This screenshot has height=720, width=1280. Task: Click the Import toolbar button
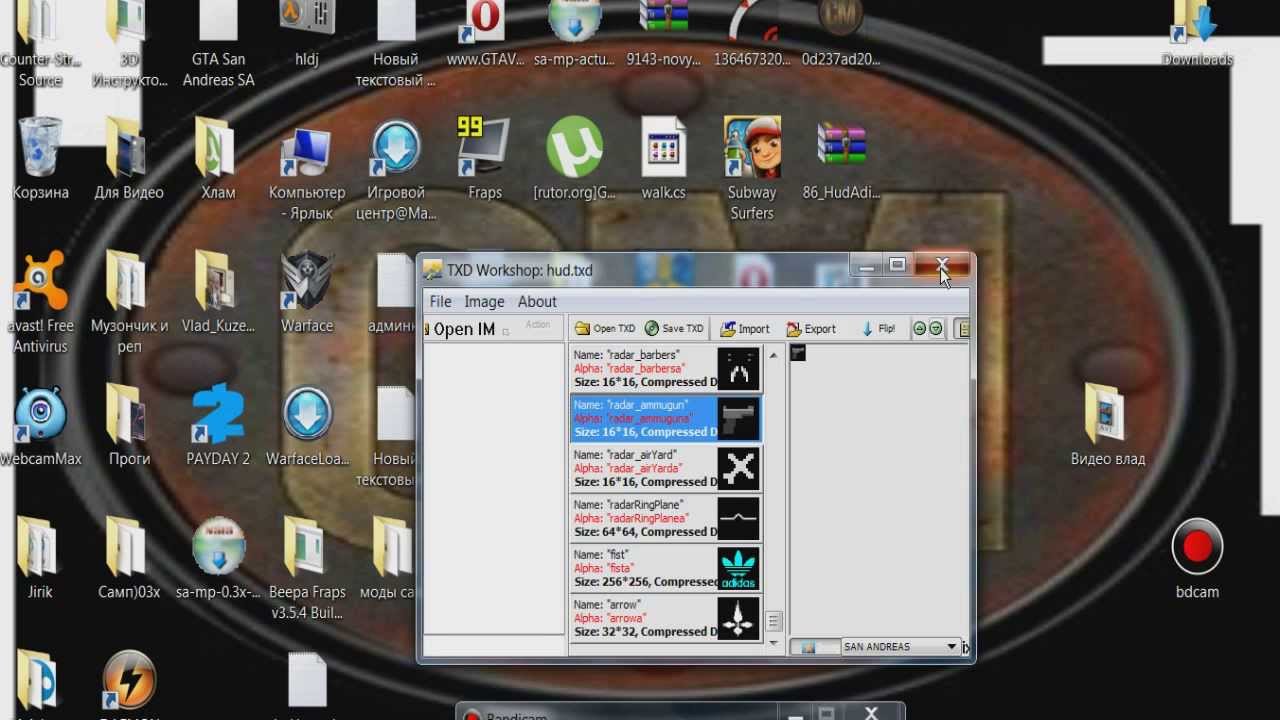(x=745, y=328)
